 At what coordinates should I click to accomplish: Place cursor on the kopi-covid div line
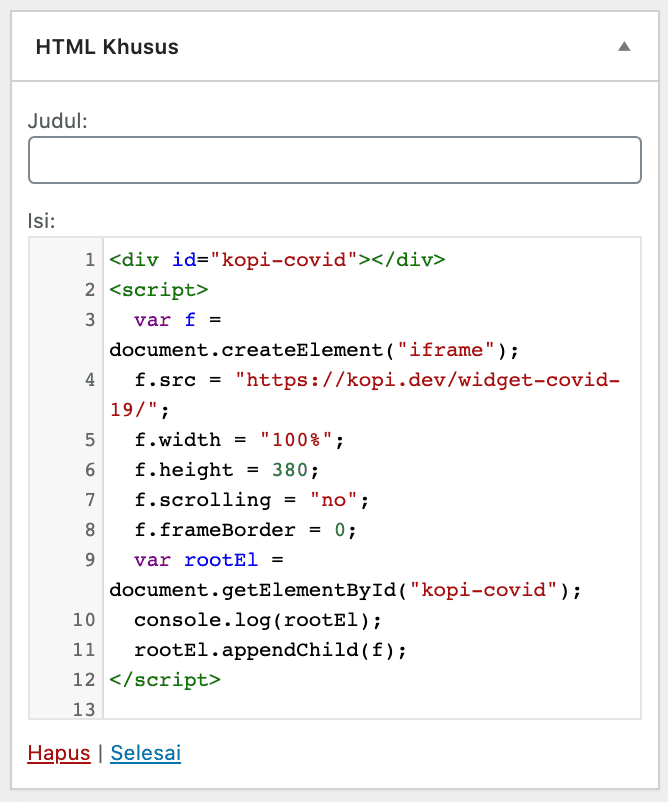(276, 260)
